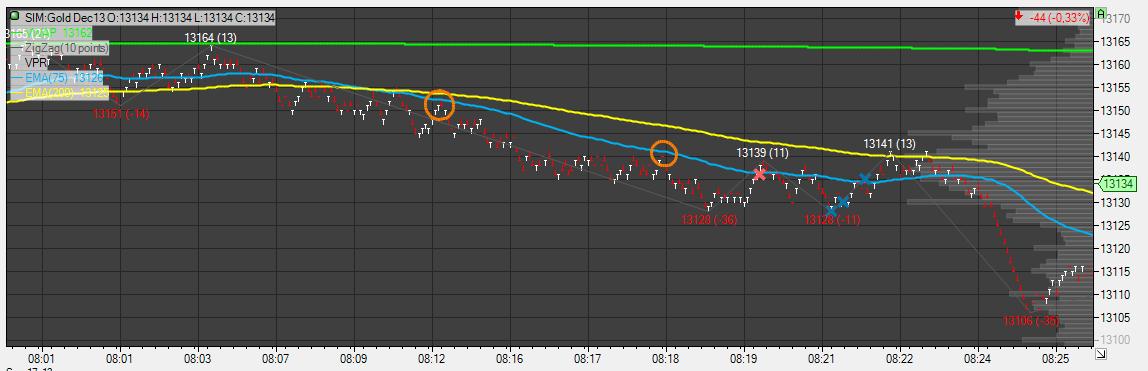Click the 08:03 time axis label
1148x371 pixels.
[x=197, y=359]
